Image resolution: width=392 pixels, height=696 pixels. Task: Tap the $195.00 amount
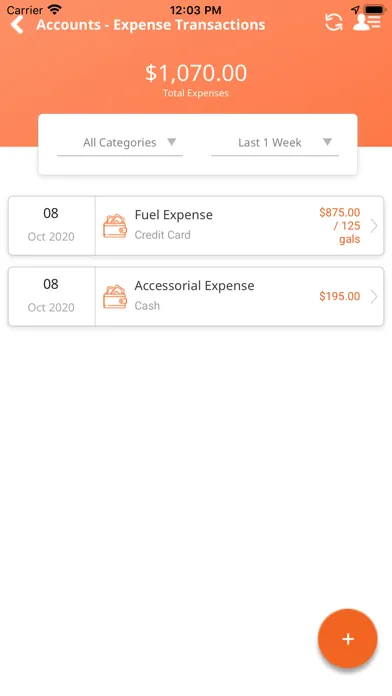[340, 296]
